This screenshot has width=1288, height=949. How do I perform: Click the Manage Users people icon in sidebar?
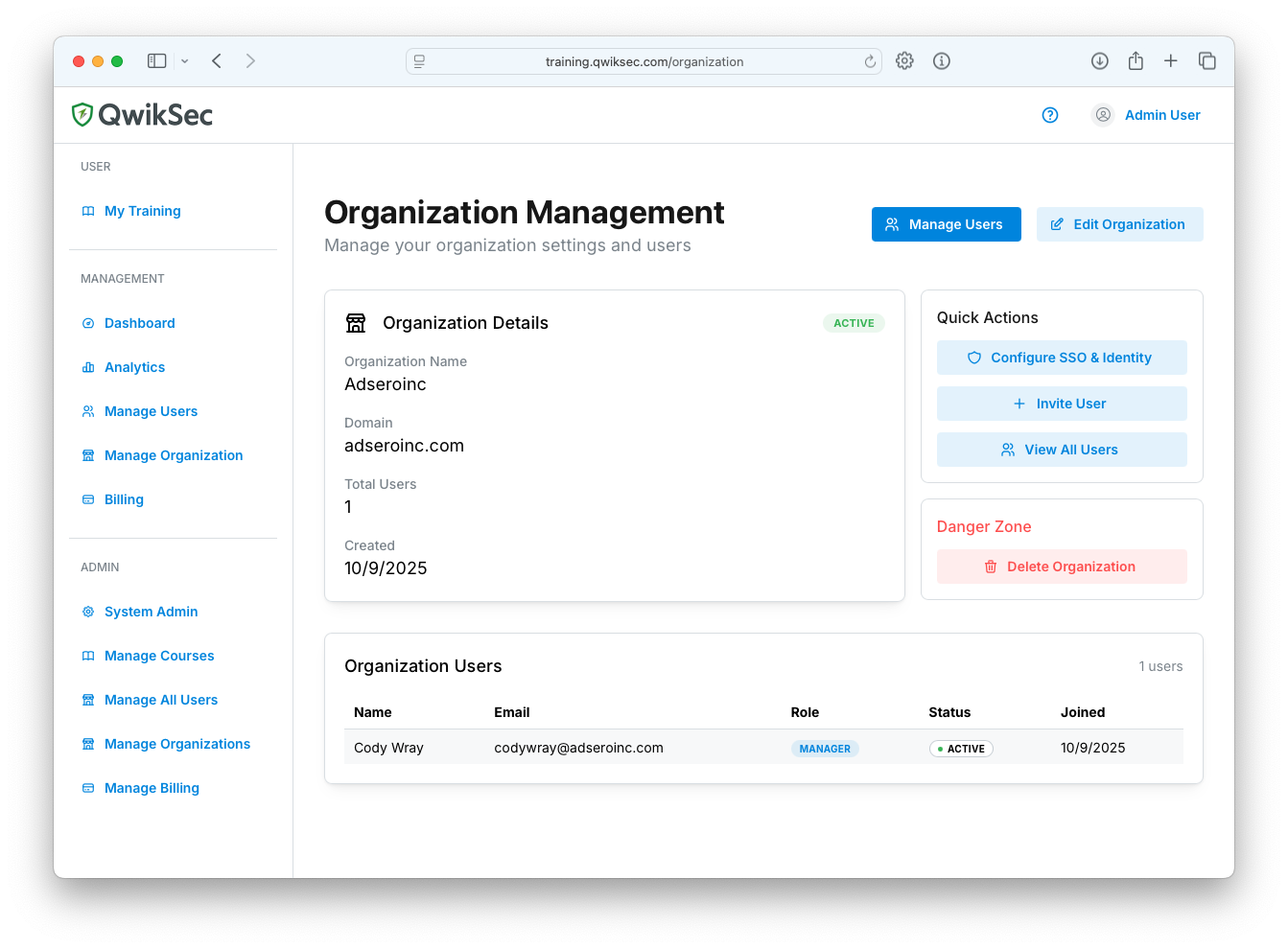88,411
